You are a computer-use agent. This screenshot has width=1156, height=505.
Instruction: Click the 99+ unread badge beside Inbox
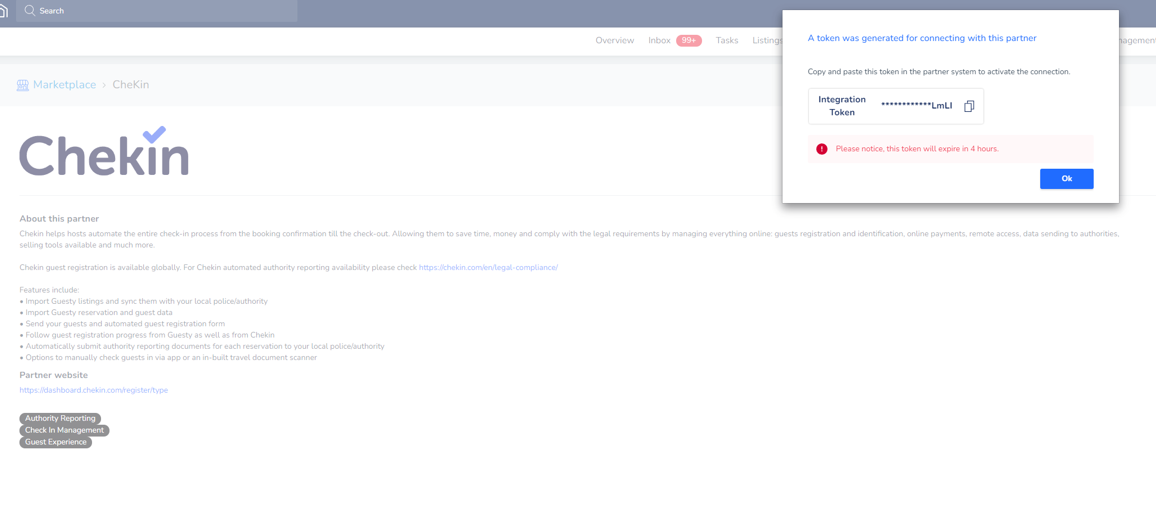coord(688,41)
